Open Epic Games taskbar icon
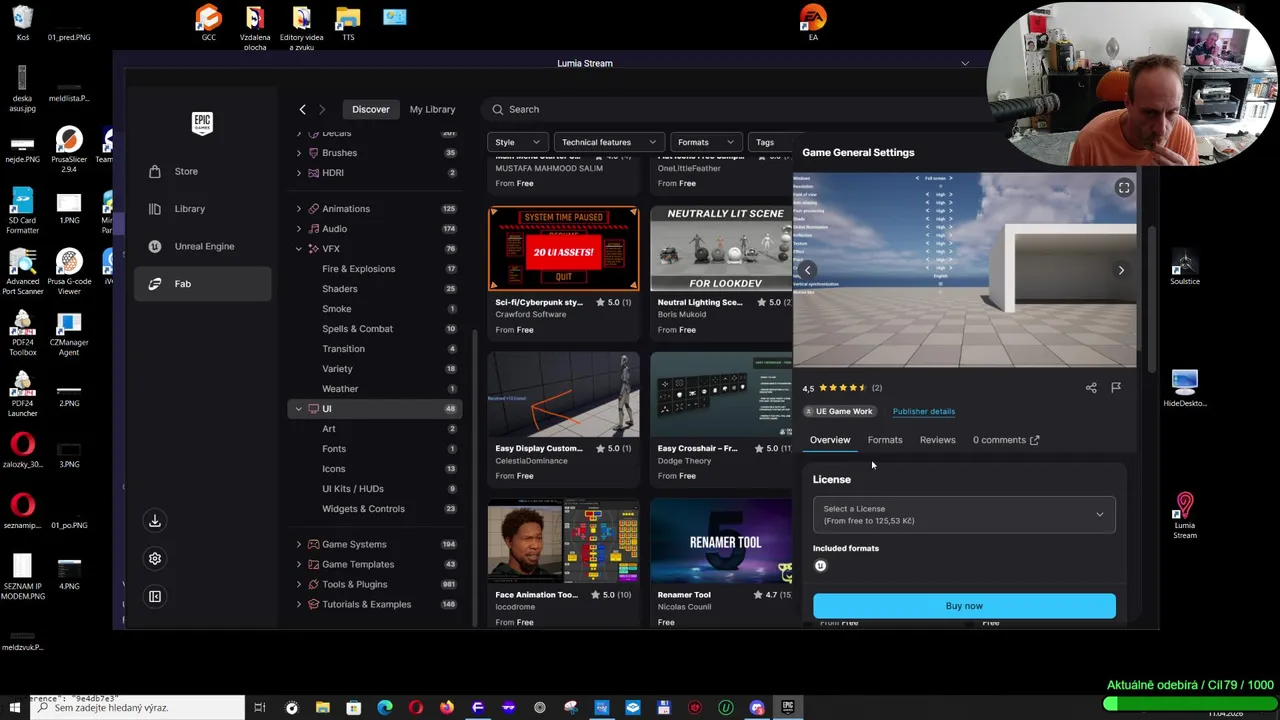1280x720 pixels. click(x=788, y=708)
